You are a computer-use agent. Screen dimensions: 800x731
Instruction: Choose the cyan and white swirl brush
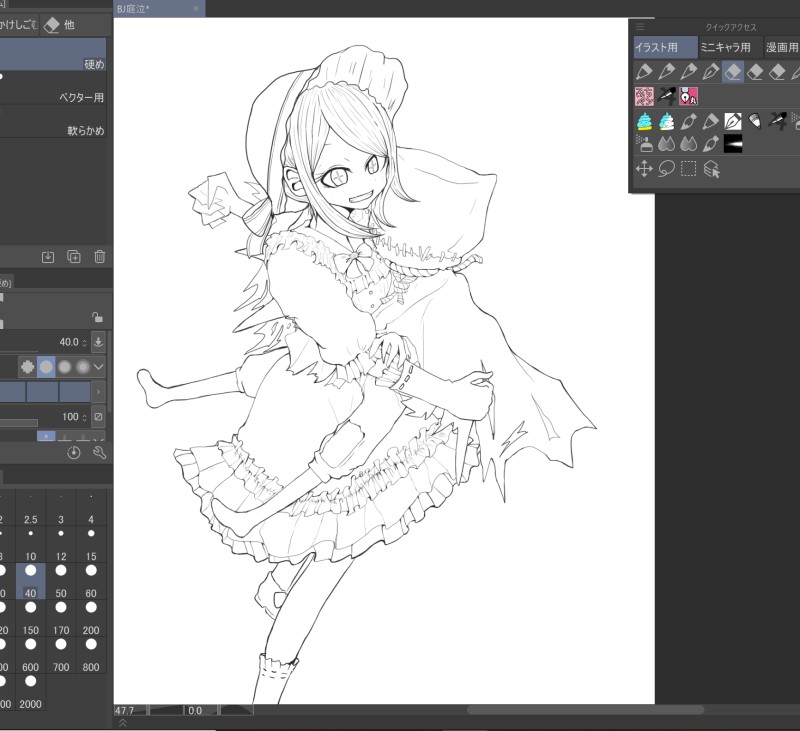666,121
